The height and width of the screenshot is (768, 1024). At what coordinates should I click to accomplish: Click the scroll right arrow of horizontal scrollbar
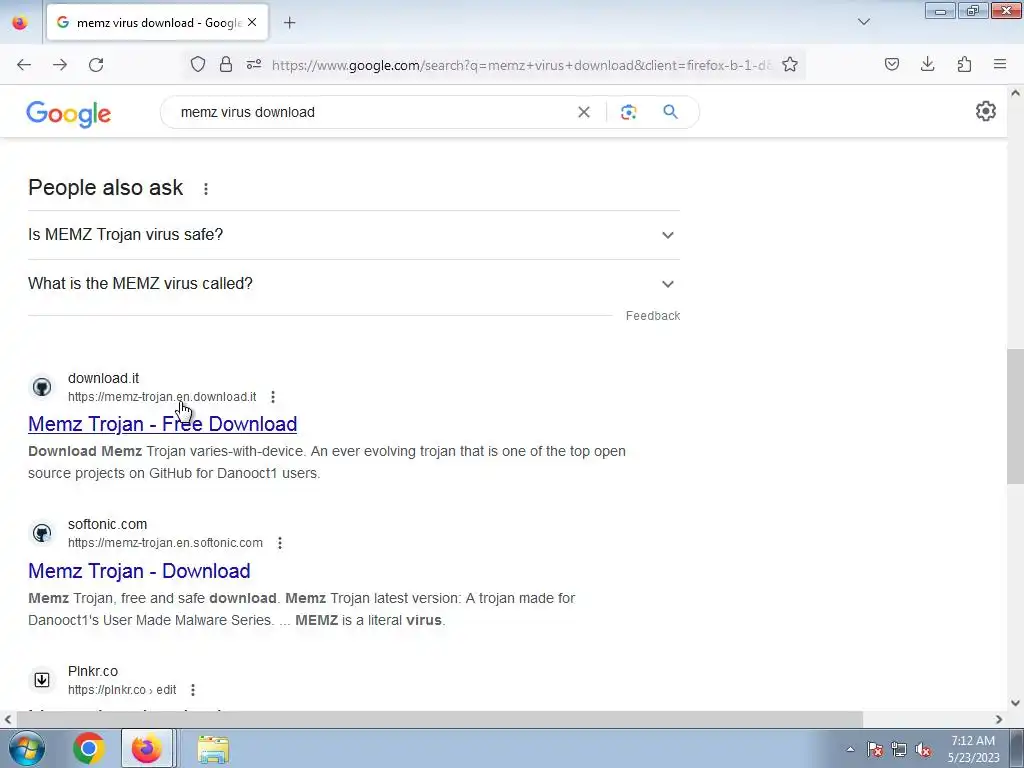click(999, 720)
